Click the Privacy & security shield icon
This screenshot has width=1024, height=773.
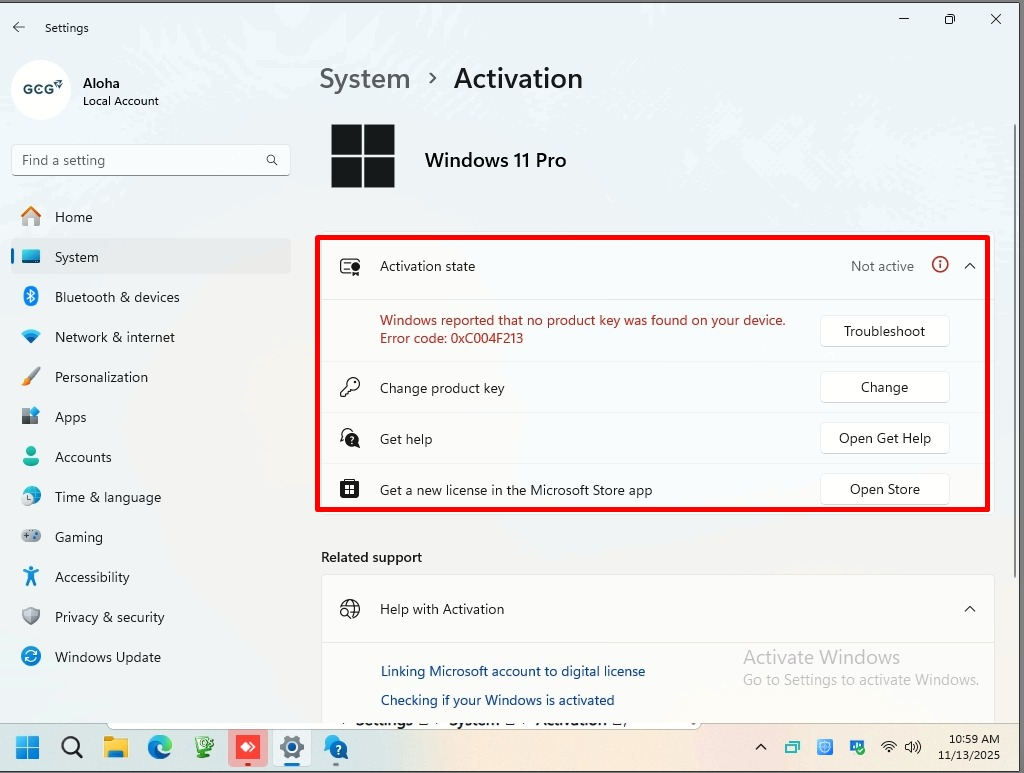click(x=31, y=616)
